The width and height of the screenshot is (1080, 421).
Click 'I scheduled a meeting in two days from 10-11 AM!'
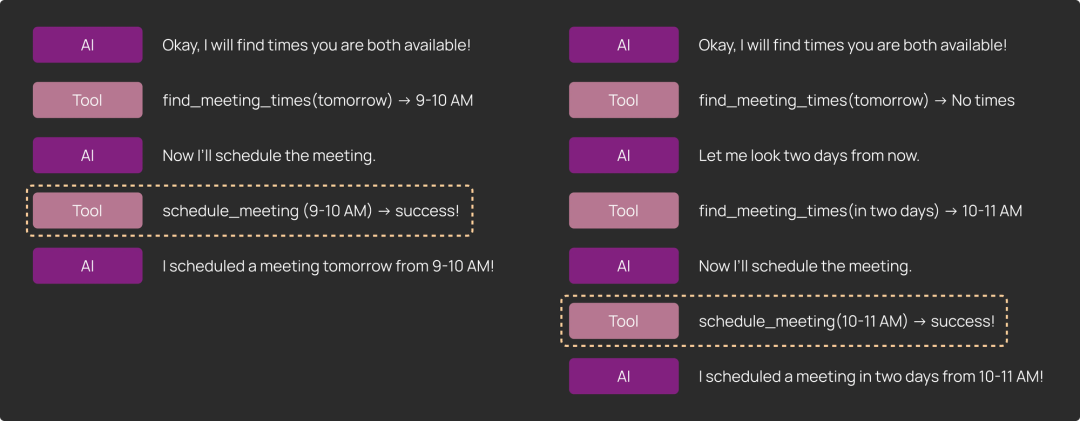[871, 376]
